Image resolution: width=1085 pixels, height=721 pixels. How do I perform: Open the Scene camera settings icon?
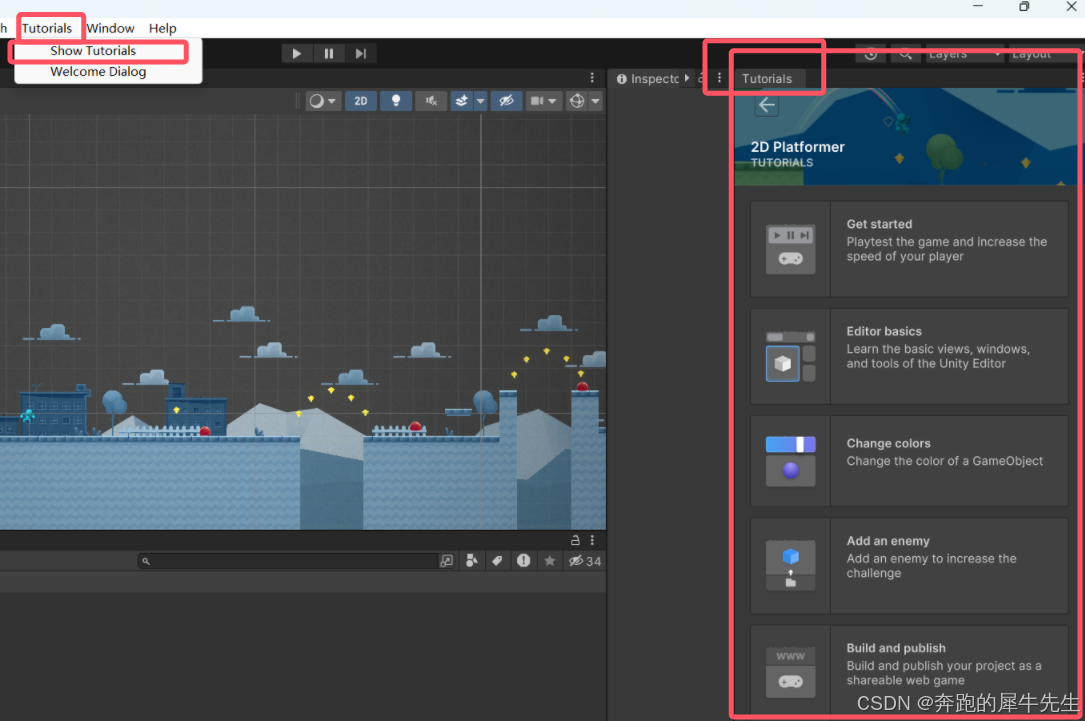[x=536, y=101]
